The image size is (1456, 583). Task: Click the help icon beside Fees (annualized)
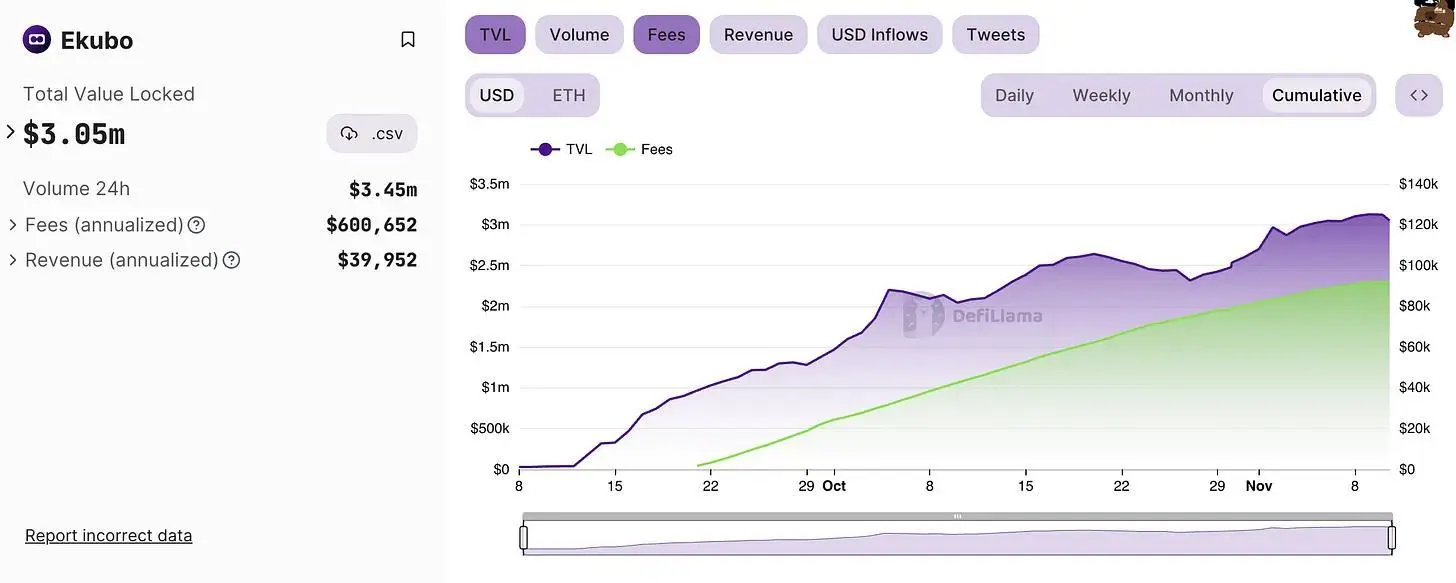[x=197, y=225]
